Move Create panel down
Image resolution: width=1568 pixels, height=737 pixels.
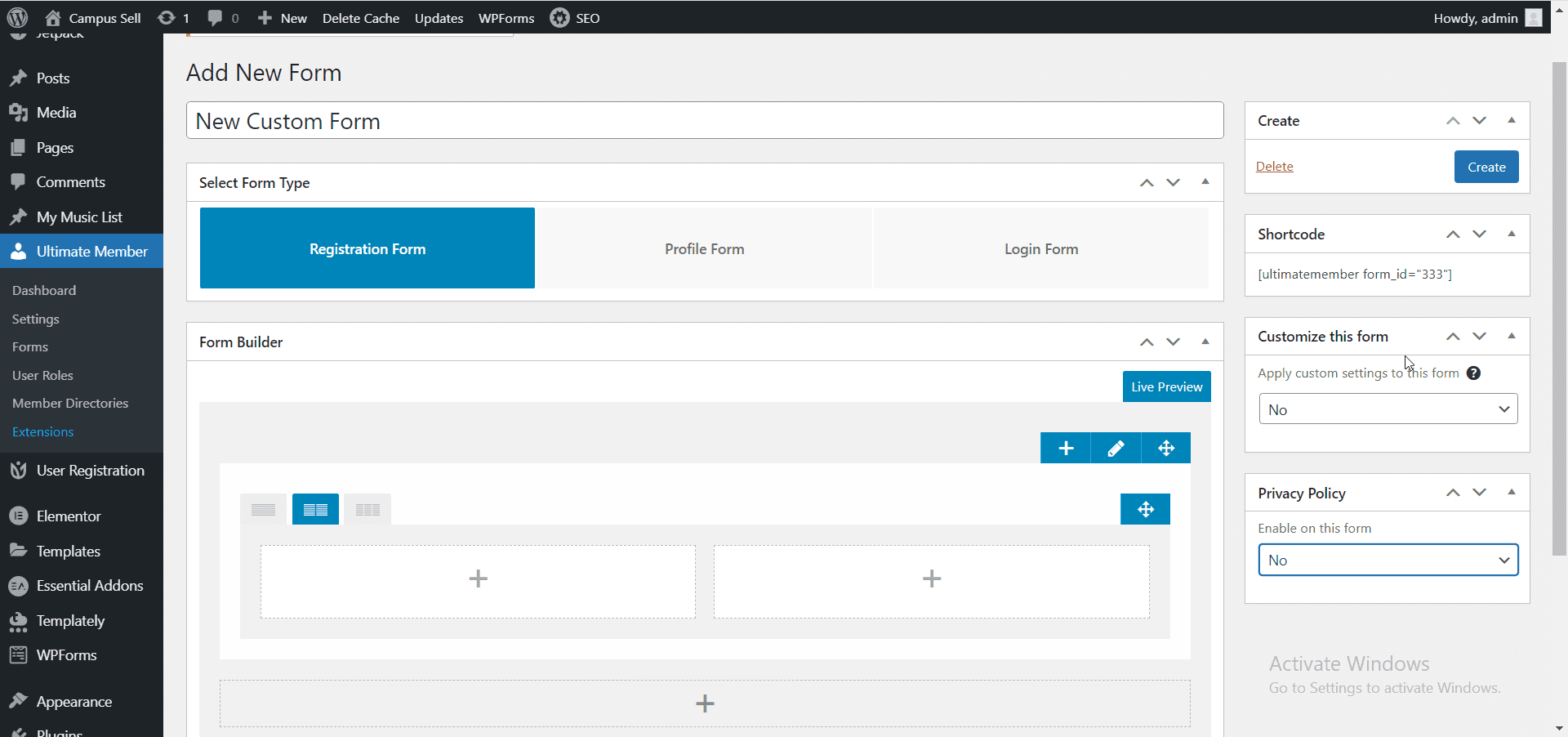pos(1479,121)
